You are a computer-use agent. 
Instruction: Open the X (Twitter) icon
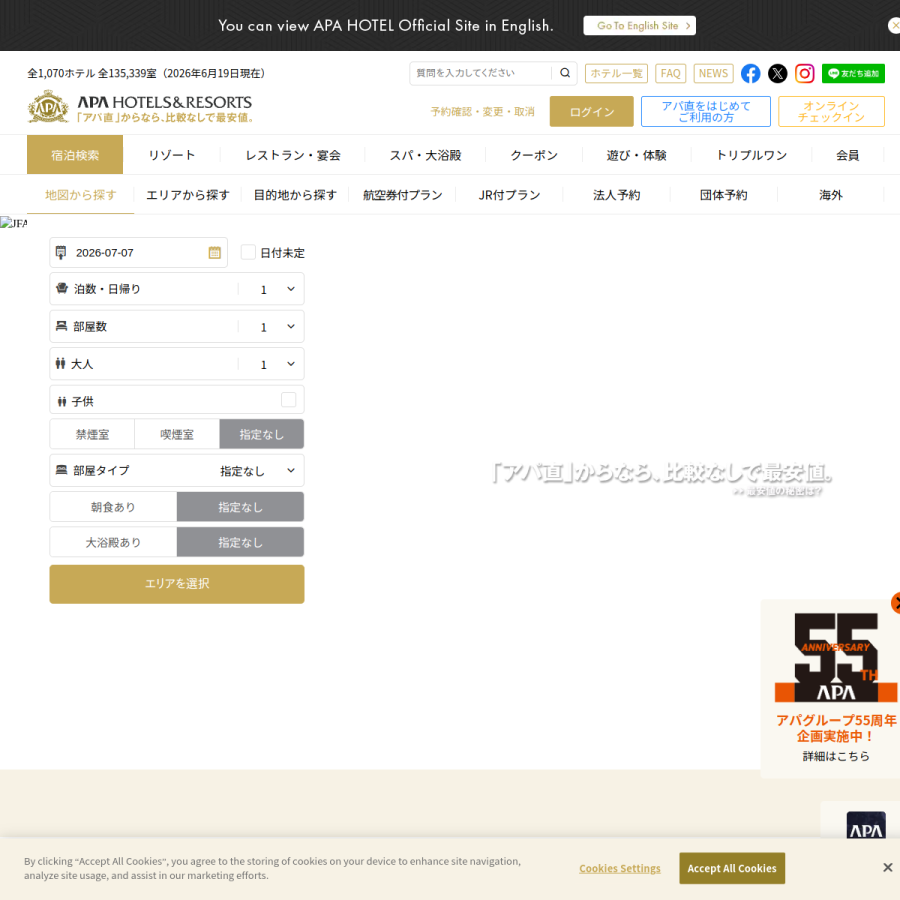point(777,73)
